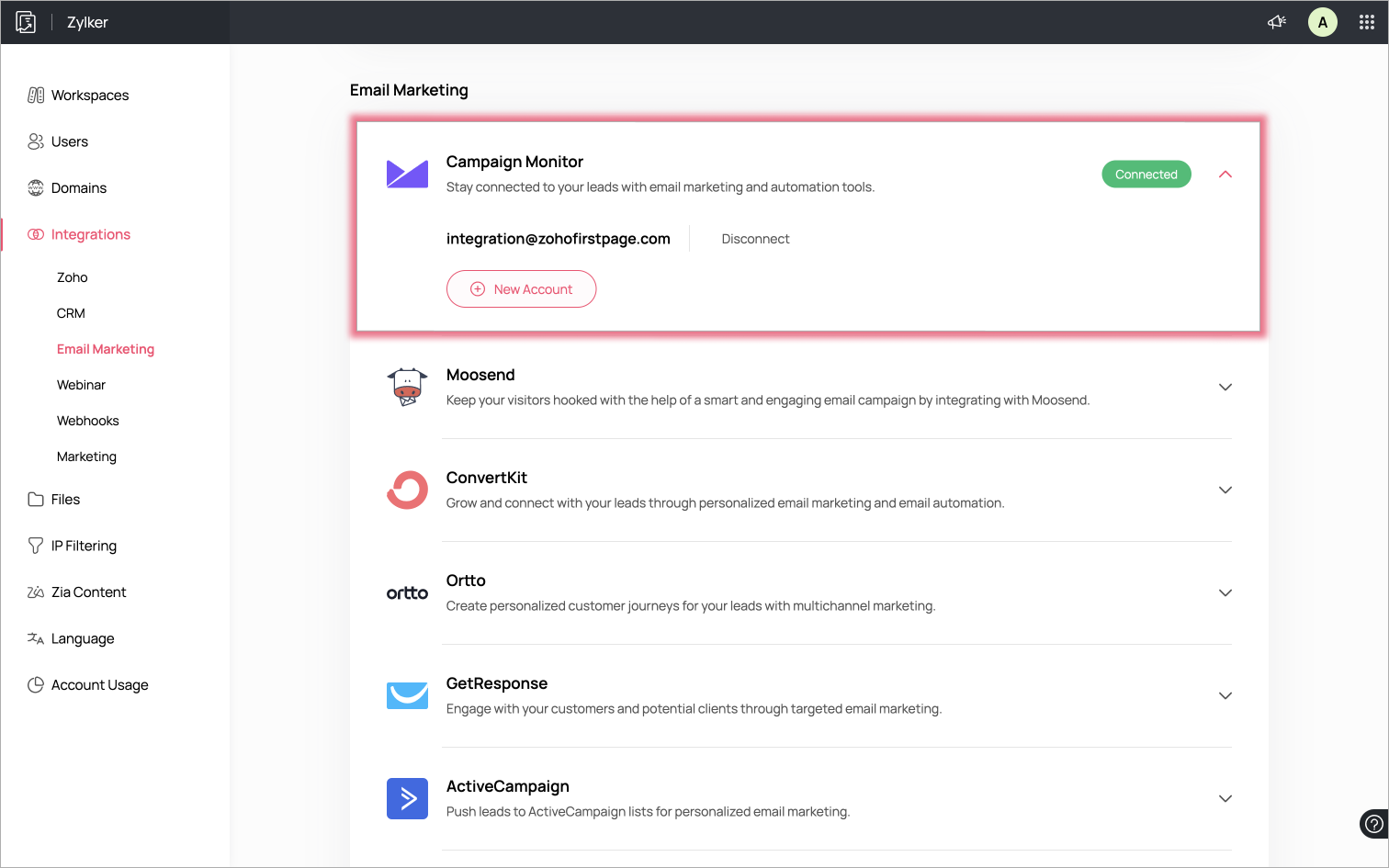Viewport: 1389px width, 868px height.
Task: Click the Moosend title
Action: tap(480, 375)
